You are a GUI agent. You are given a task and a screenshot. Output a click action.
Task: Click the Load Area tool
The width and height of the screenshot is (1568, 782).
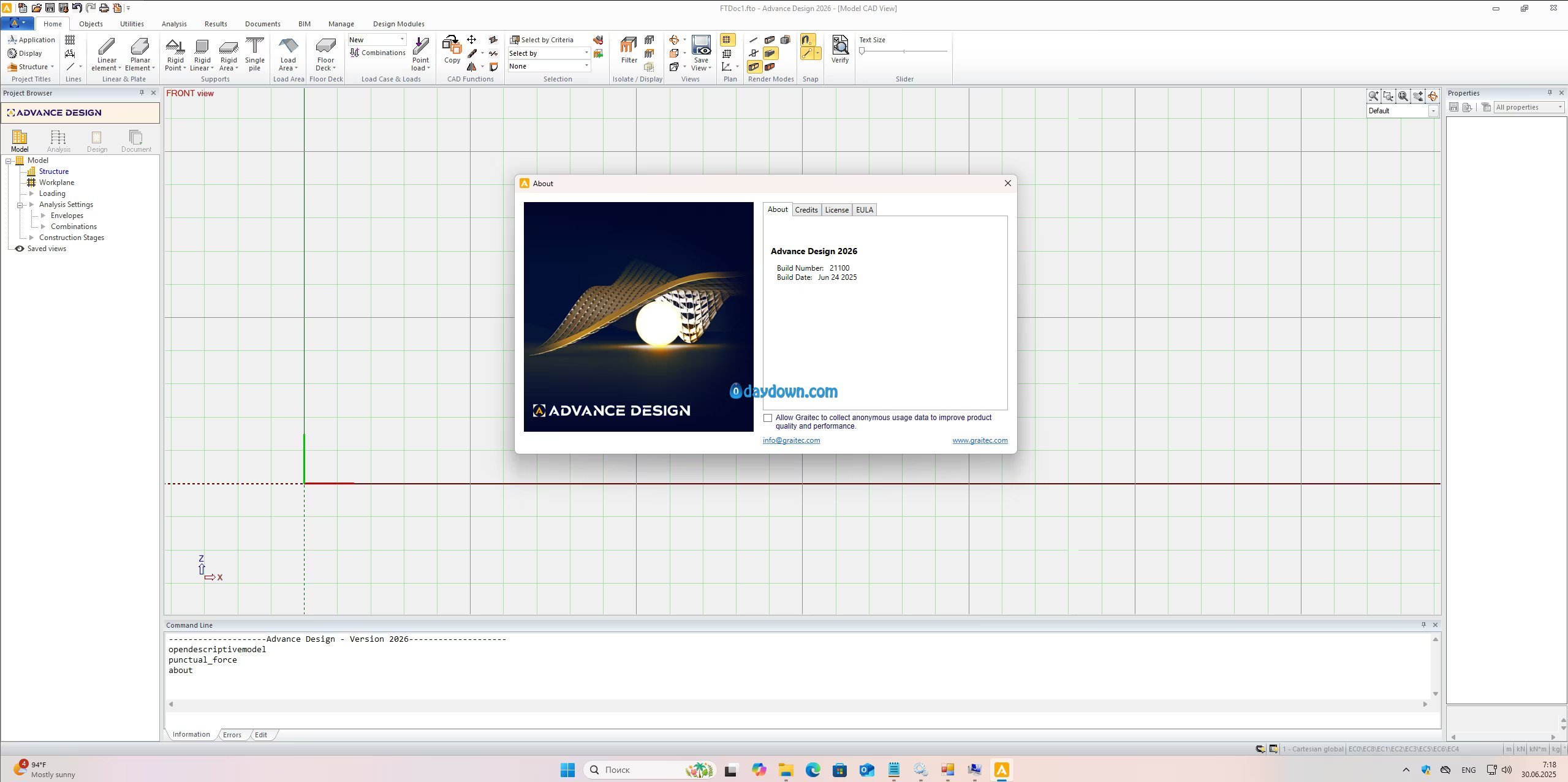click(288, 54)
